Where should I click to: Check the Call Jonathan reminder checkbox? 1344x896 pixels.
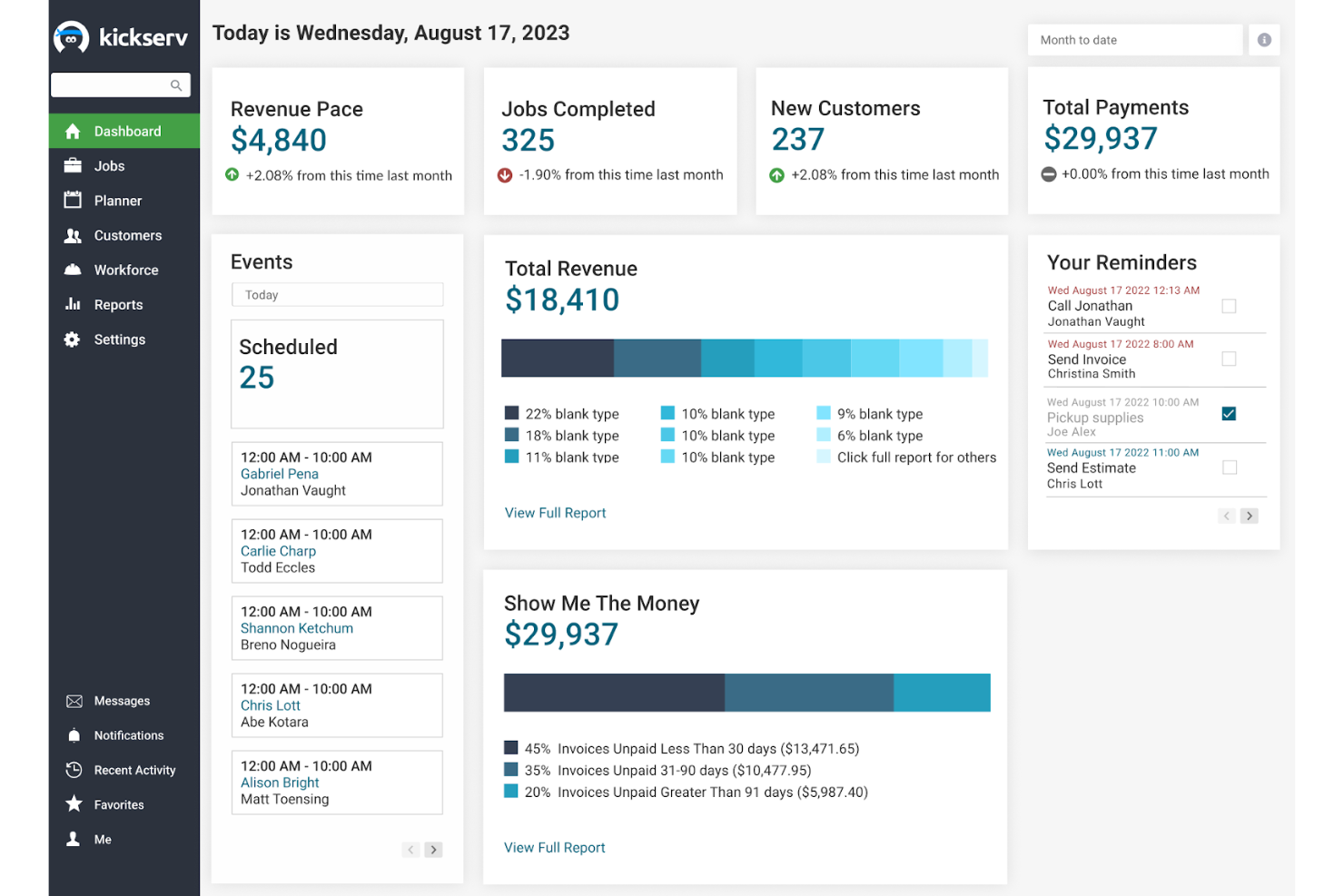1229,306
